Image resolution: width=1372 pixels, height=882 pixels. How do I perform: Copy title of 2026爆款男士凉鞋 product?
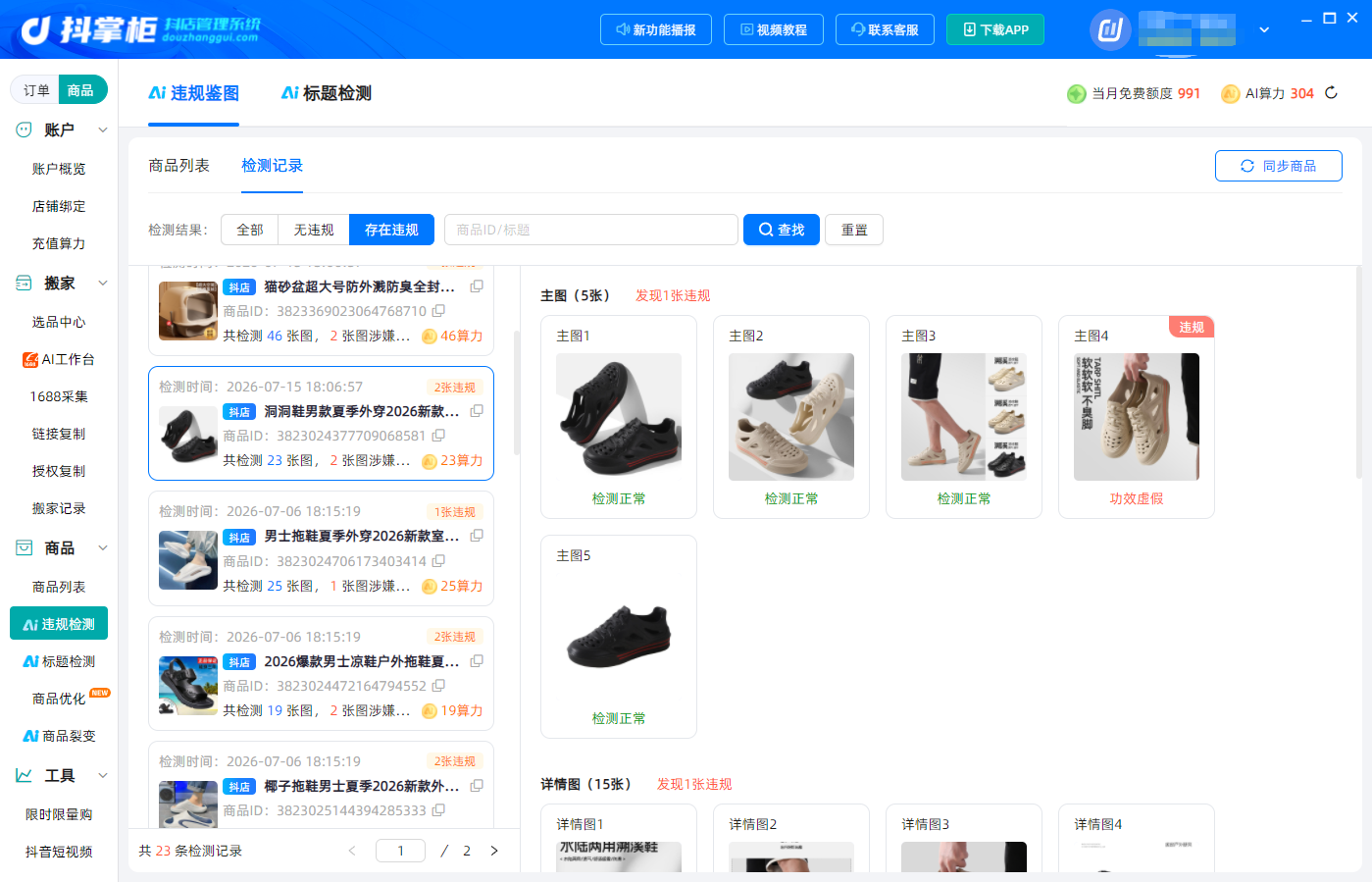[477, 661]
